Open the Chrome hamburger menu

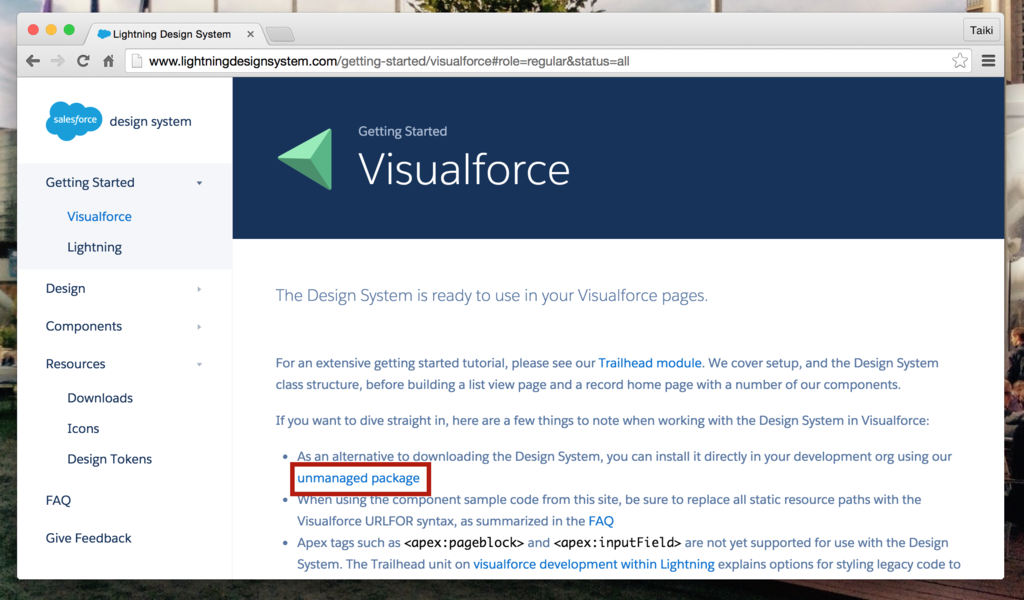tap(988, 61)
